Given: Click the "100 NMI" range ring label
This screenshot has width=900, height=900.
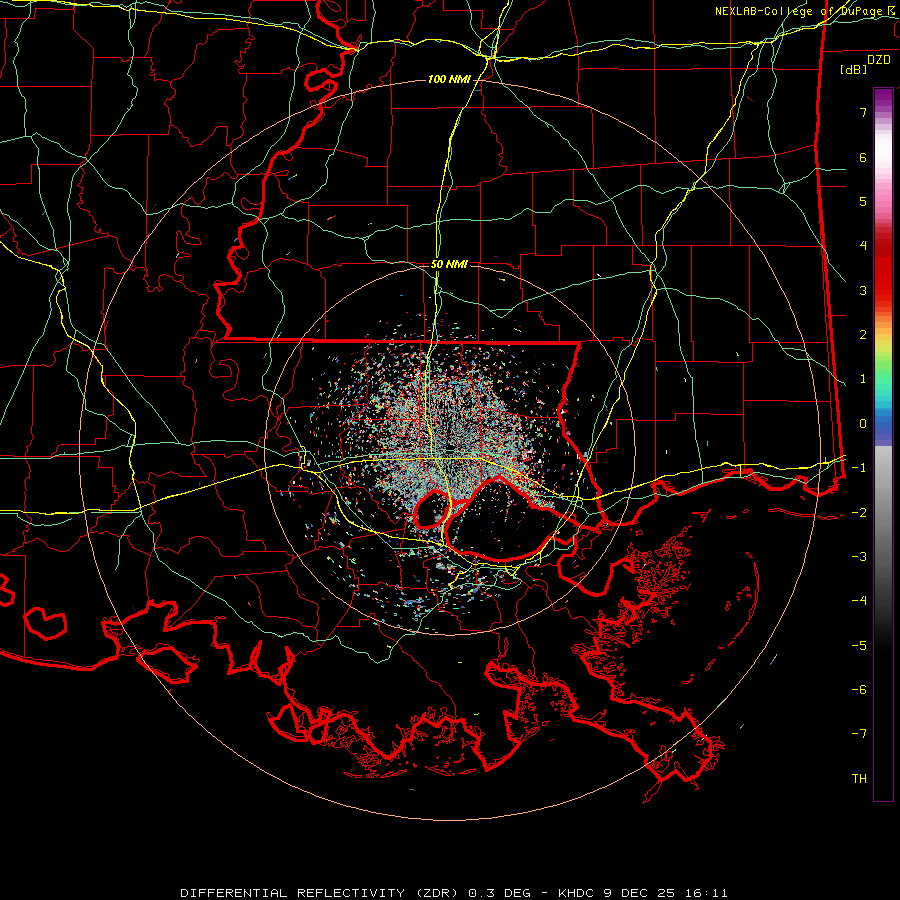Looking at the screenshot, I should (449, 79).
